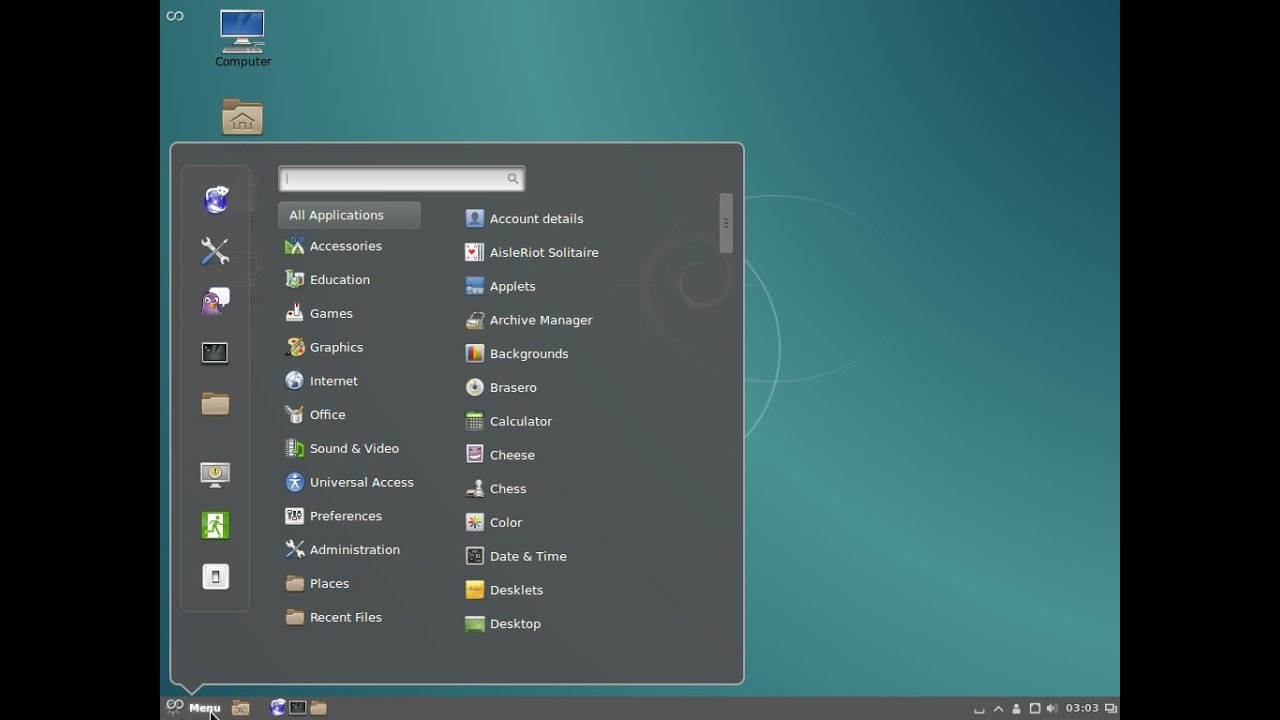Open the Home folder desktop icon
This screenshot has height=720, width=1280.
click(x=242, y=117)
